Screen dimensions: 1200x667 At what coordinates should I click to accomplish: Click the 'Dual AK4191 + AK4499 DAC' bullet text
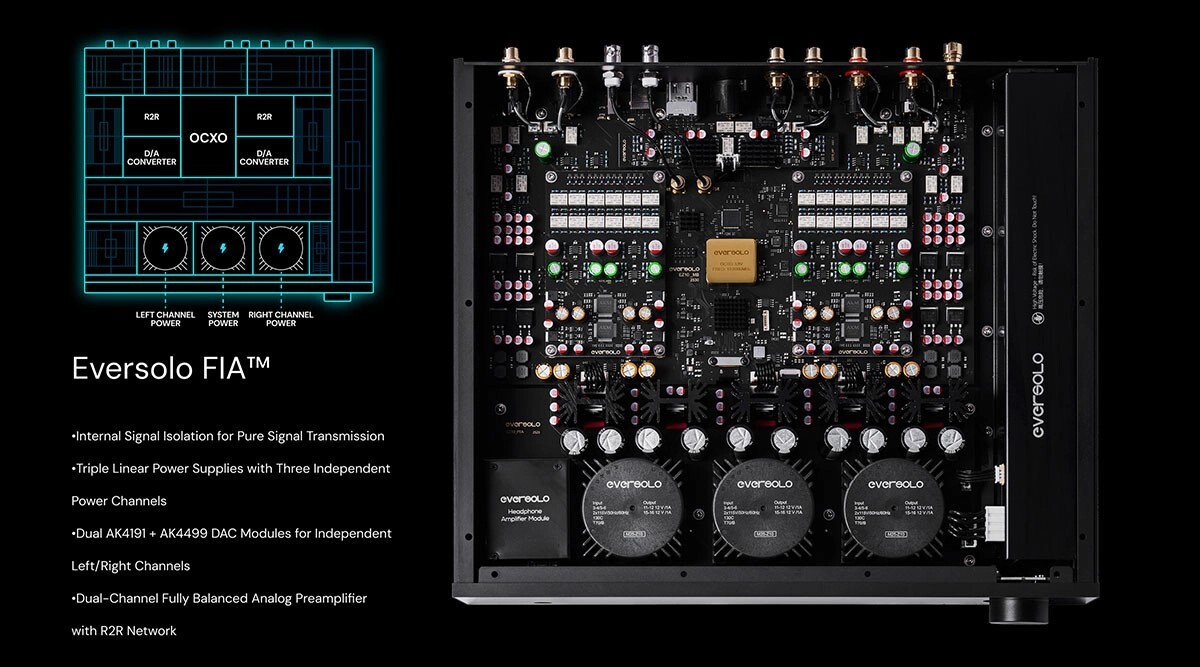pyautogui.click(x=231, y=533)
